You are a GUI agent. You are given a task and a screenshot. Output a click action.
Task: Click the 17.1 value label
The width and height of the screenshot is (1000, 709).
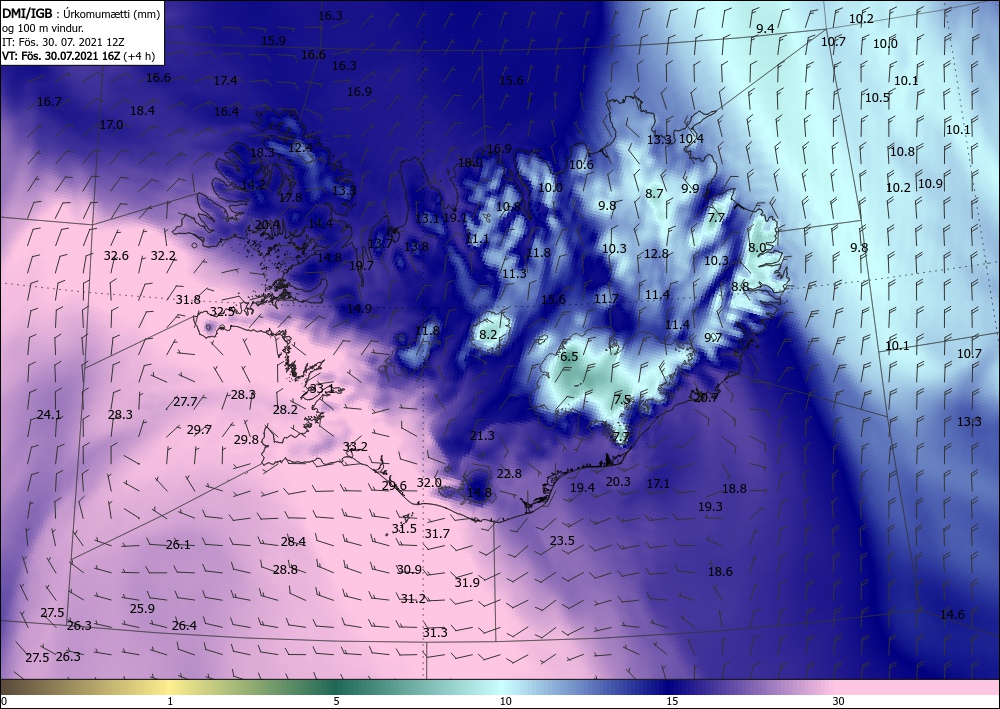tap(658, 484)
